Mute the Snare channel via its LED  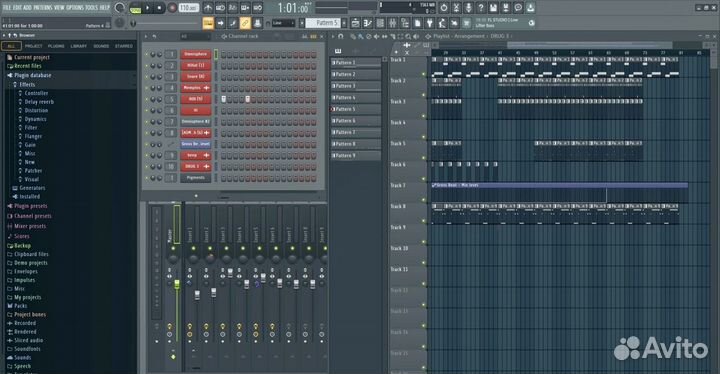point(147,77)
